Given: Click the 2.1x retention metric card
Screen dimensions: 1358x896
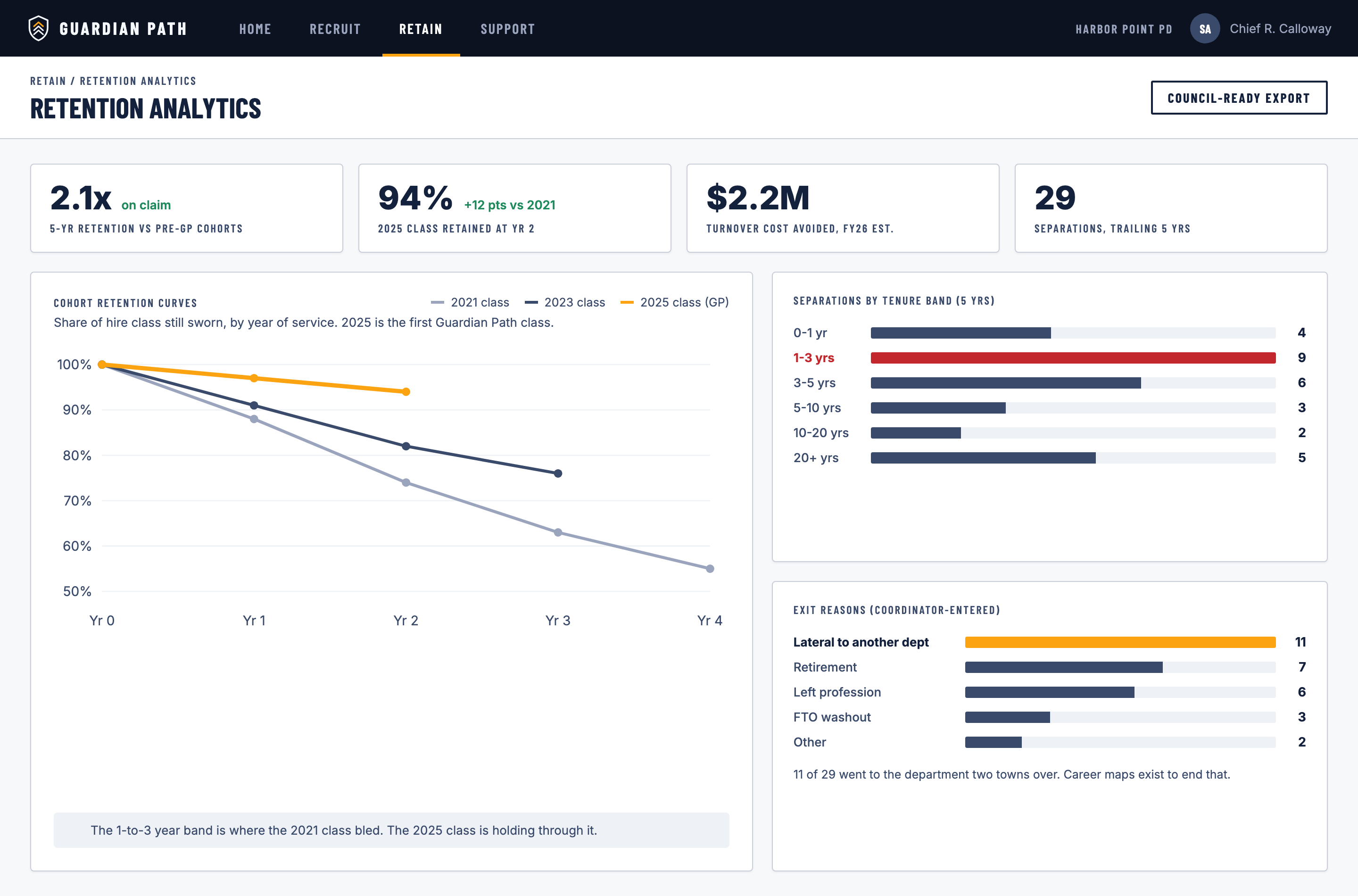Looking at the screenshot, I should click(x=186, y=208).
